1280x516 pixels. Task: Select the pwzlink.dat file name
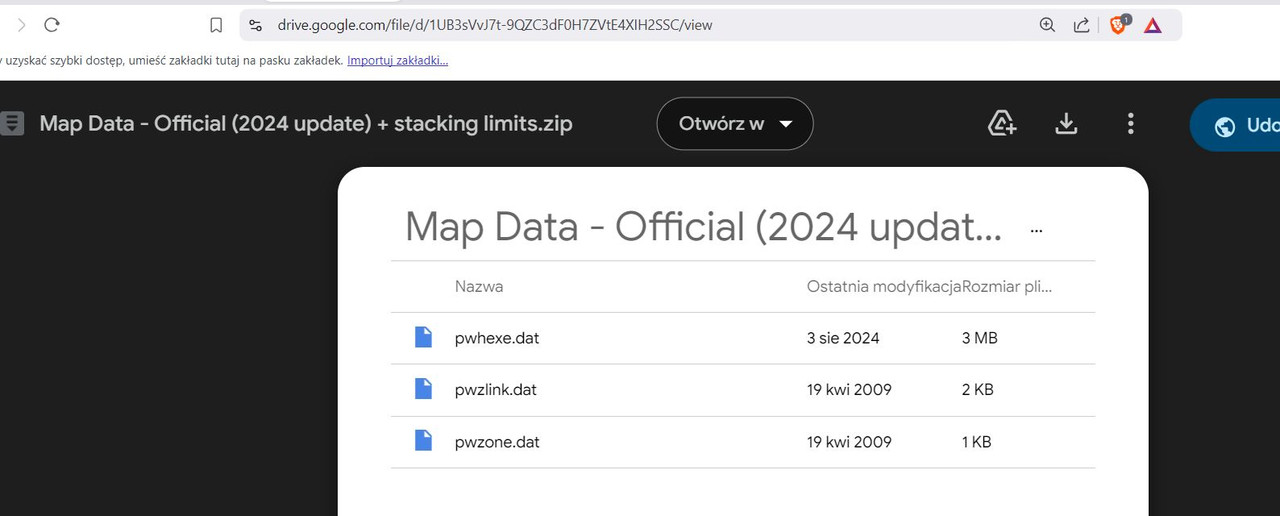pyautogui.click(x=496, y=390)
